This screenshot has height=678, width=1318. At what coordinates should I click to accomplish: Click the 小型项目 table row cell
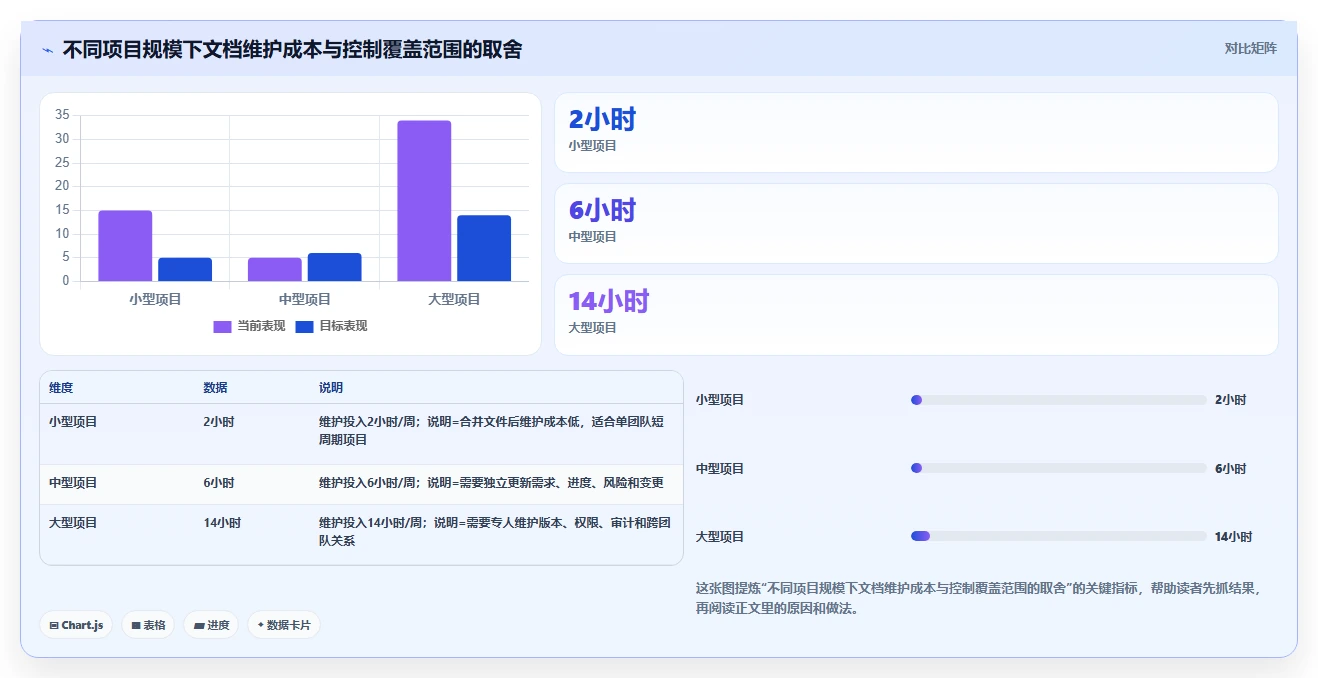click(x=73, y=422)
